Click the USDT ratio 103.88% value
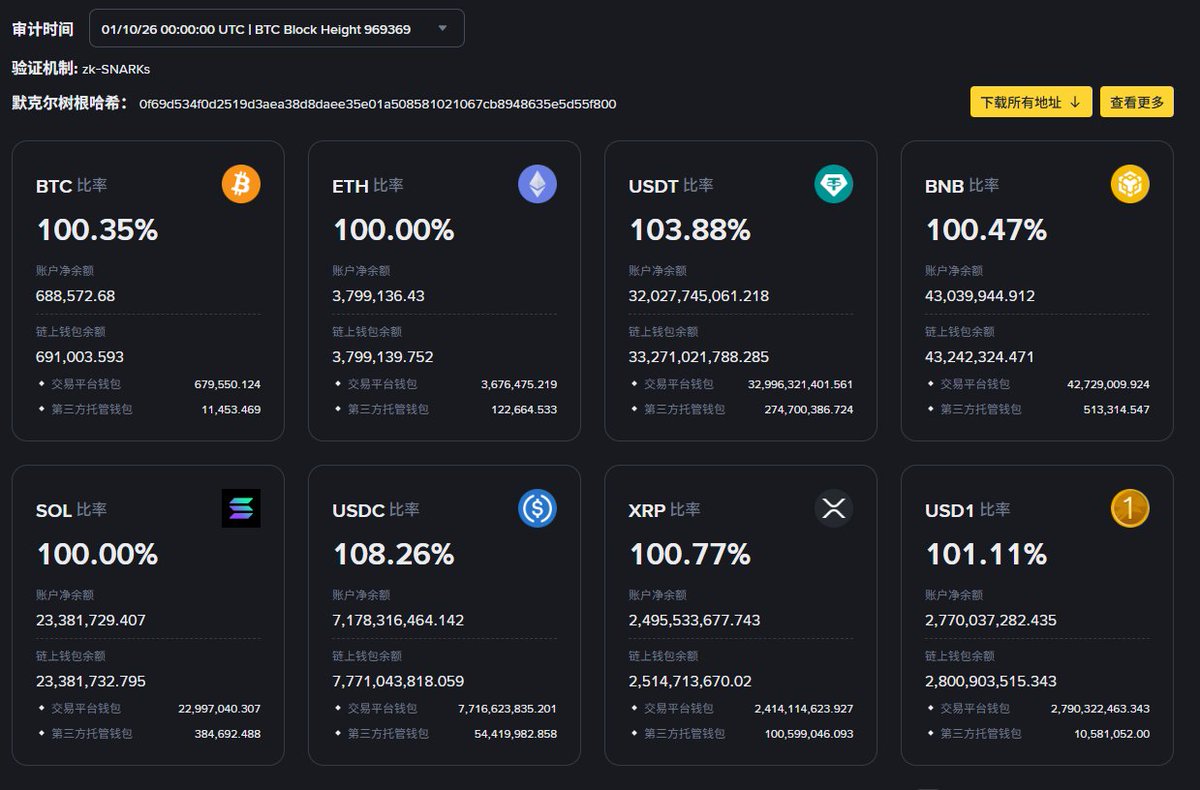The height and width of the screenshot is (790, 1200). (690, 230)
